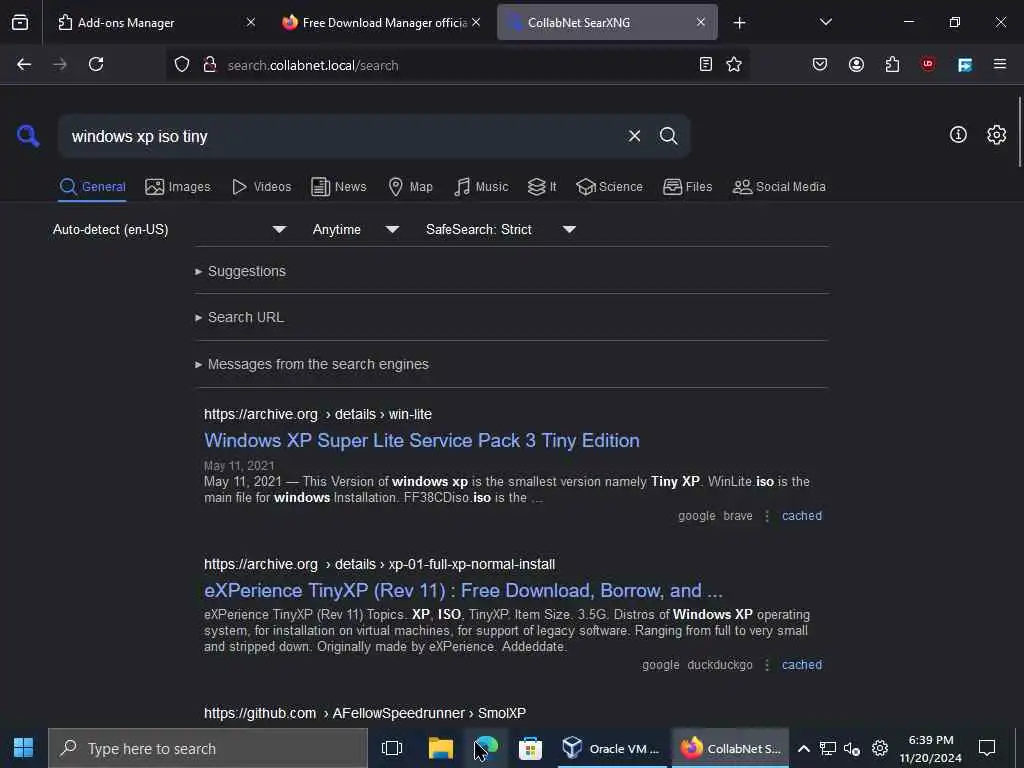The width and height of the screenshot is (1024, 768).
Task: Click the page vertical scrollbar
Action: (x=1019, y=132)
